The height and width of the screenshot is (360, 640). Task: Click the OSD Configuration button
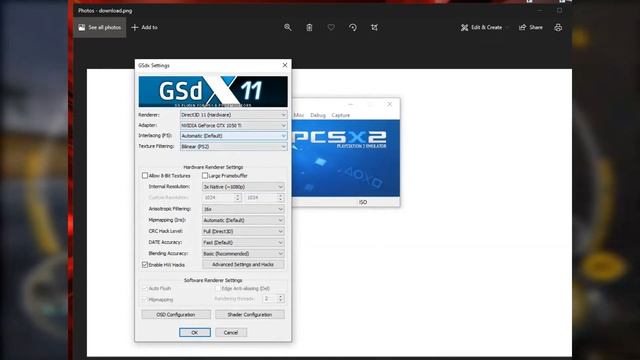(x=176, y=315)
